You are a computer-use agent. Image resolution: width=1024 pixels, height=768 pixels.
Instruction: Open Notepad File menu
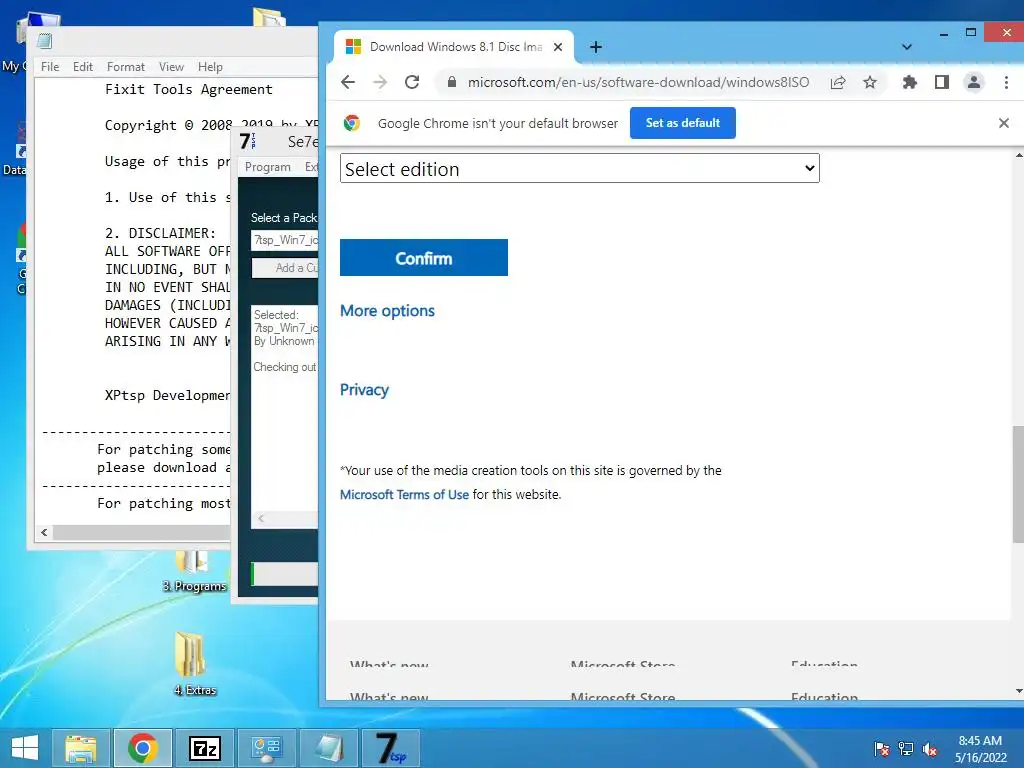pyautogui.click(x=50, y=67)
